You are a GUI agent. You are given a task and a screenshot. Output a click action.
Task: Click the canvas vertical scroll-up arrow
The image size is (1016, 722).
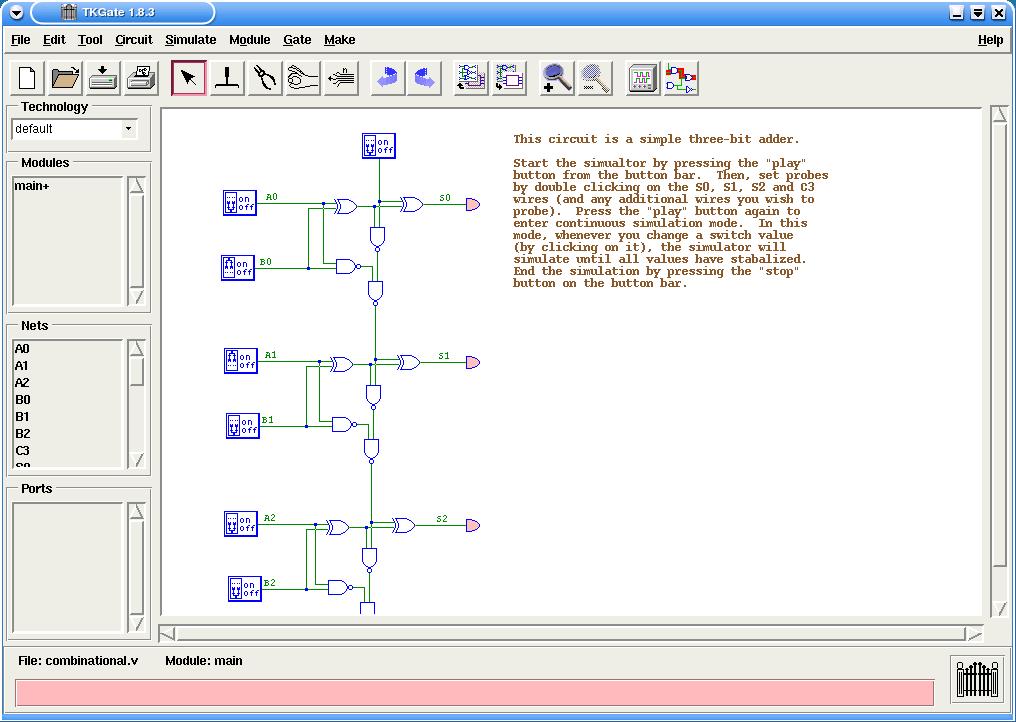point(999,115)
